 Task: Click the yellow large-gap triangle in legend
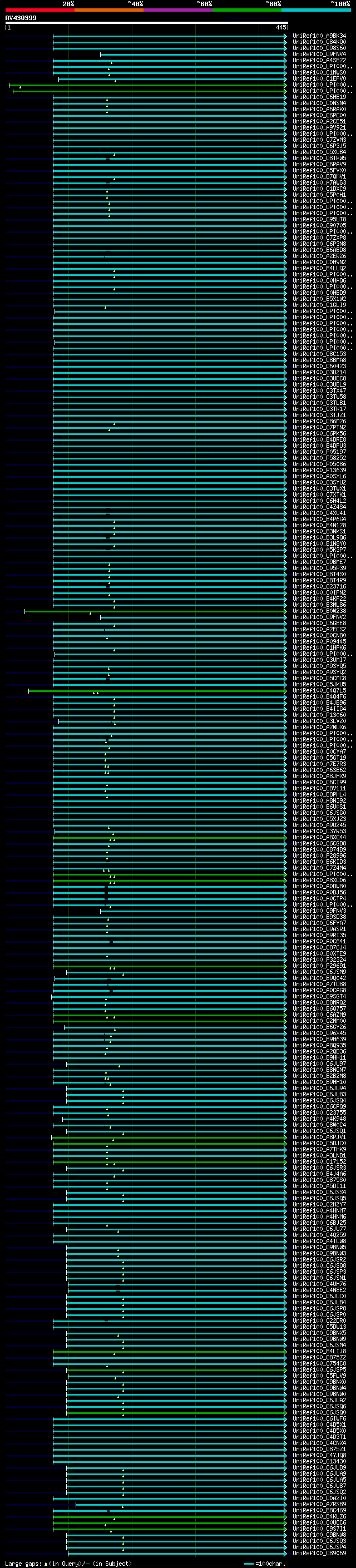[x=46, y=1563]
